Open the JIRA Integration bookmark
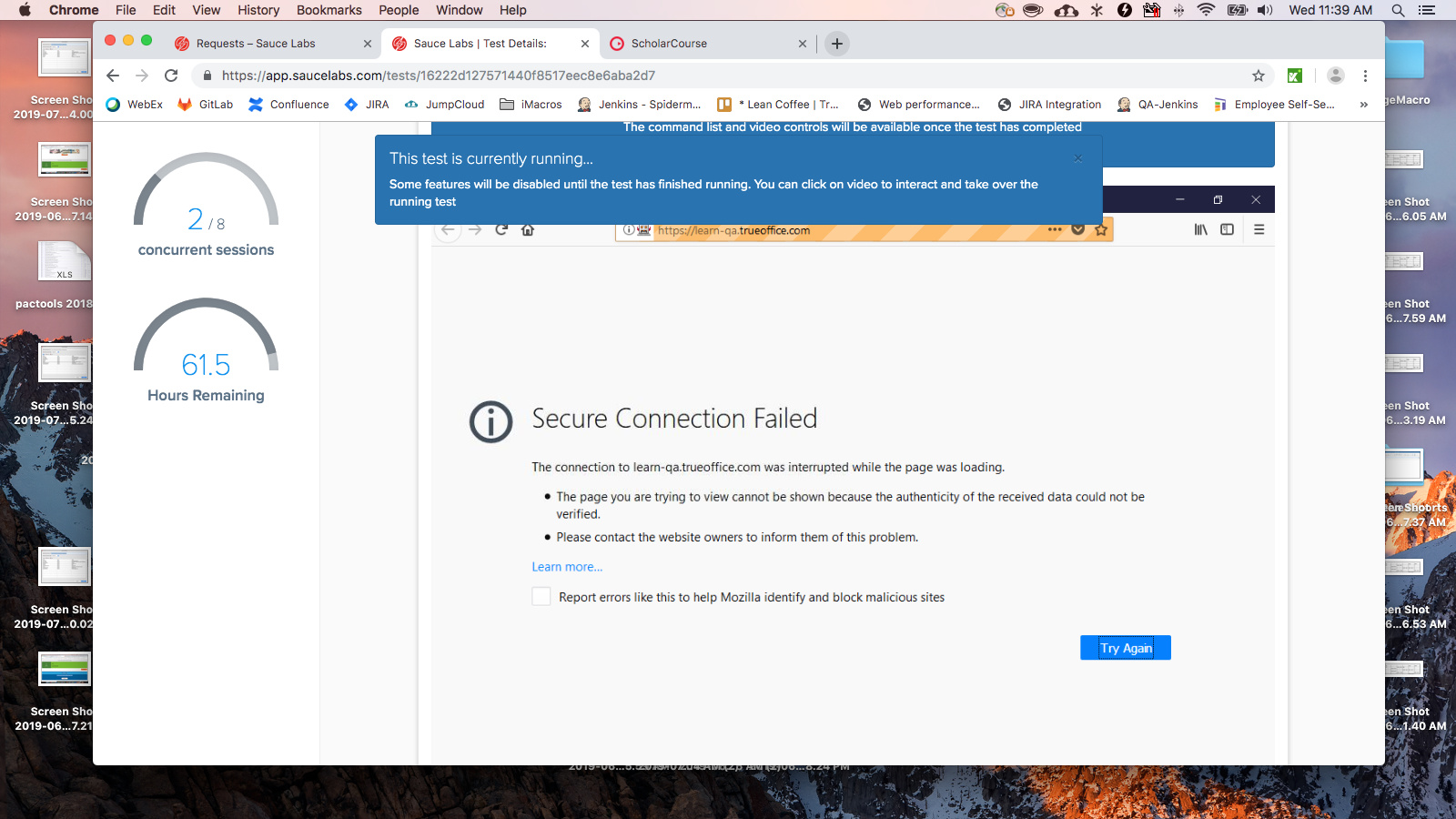 point(1050,105)
